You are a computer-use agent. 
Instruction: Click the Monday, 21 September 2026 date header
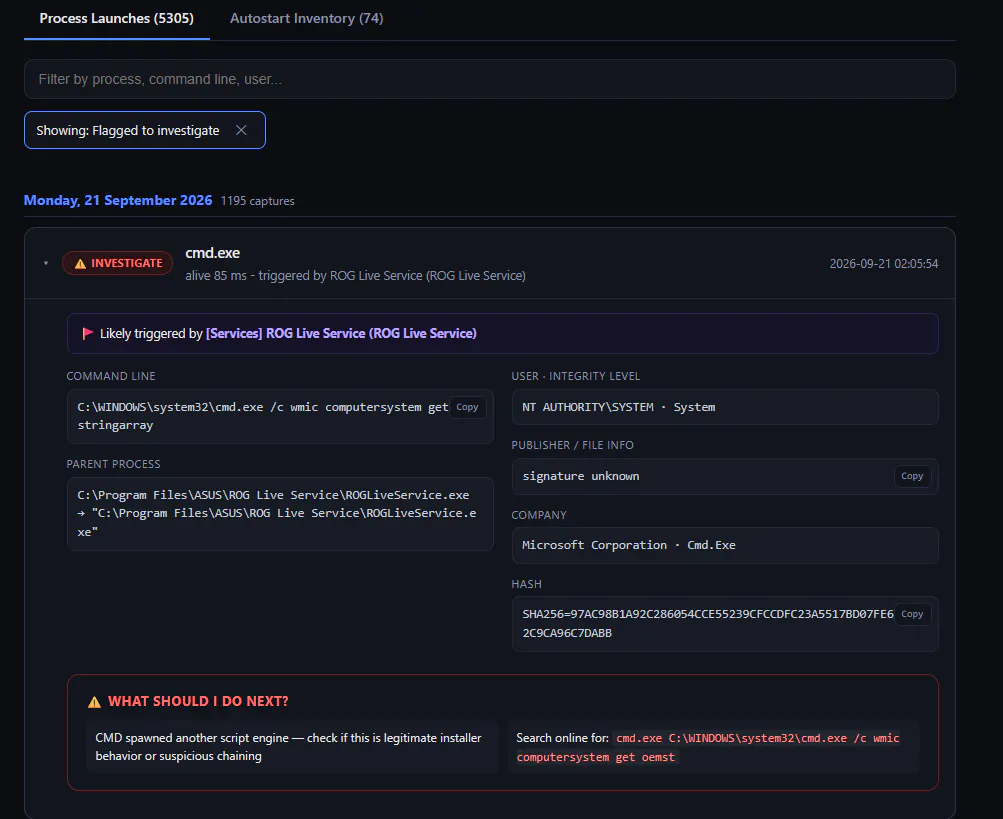118,200
